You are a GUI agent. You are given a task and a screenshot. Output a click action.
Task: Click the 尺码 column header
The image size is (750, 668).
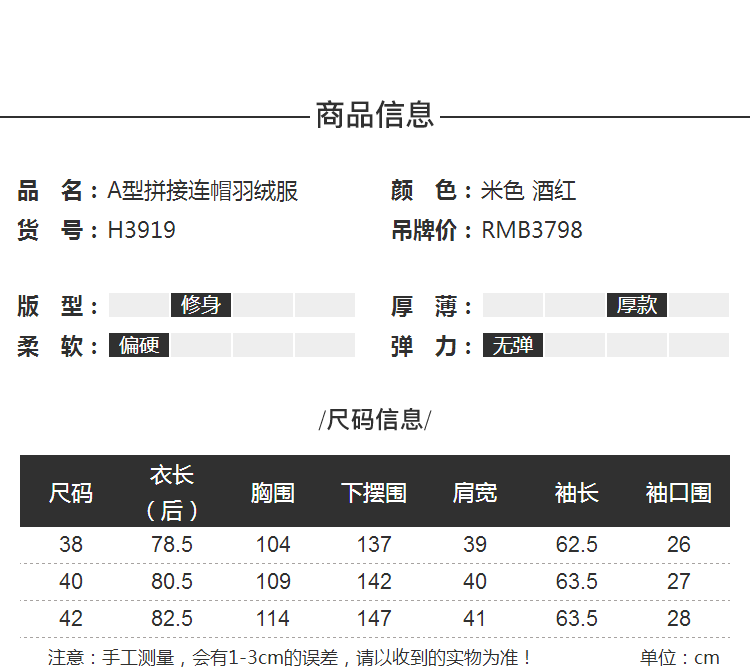(71, 493)
